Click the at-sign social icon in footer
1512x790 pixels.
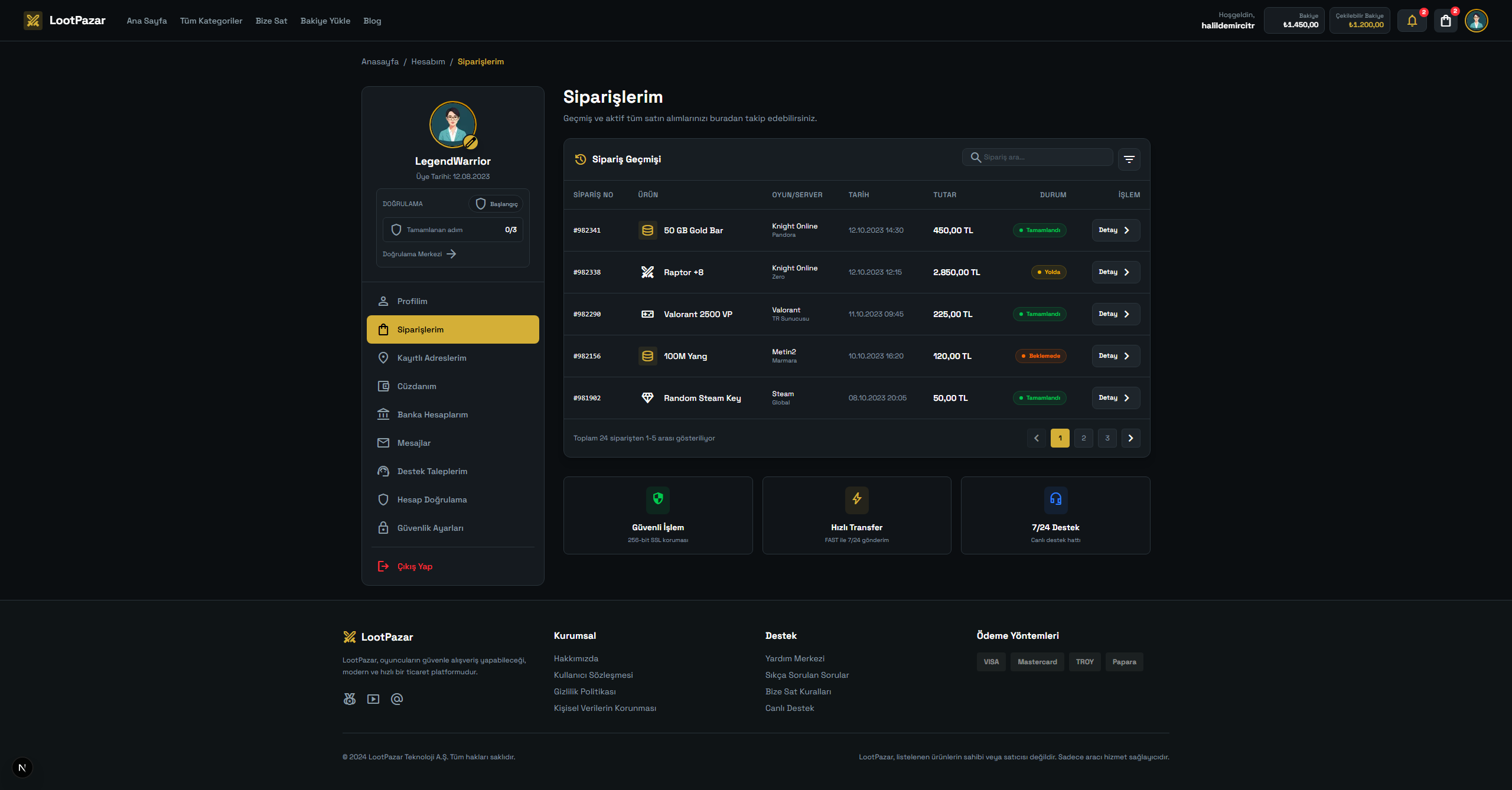pos(397,699)
